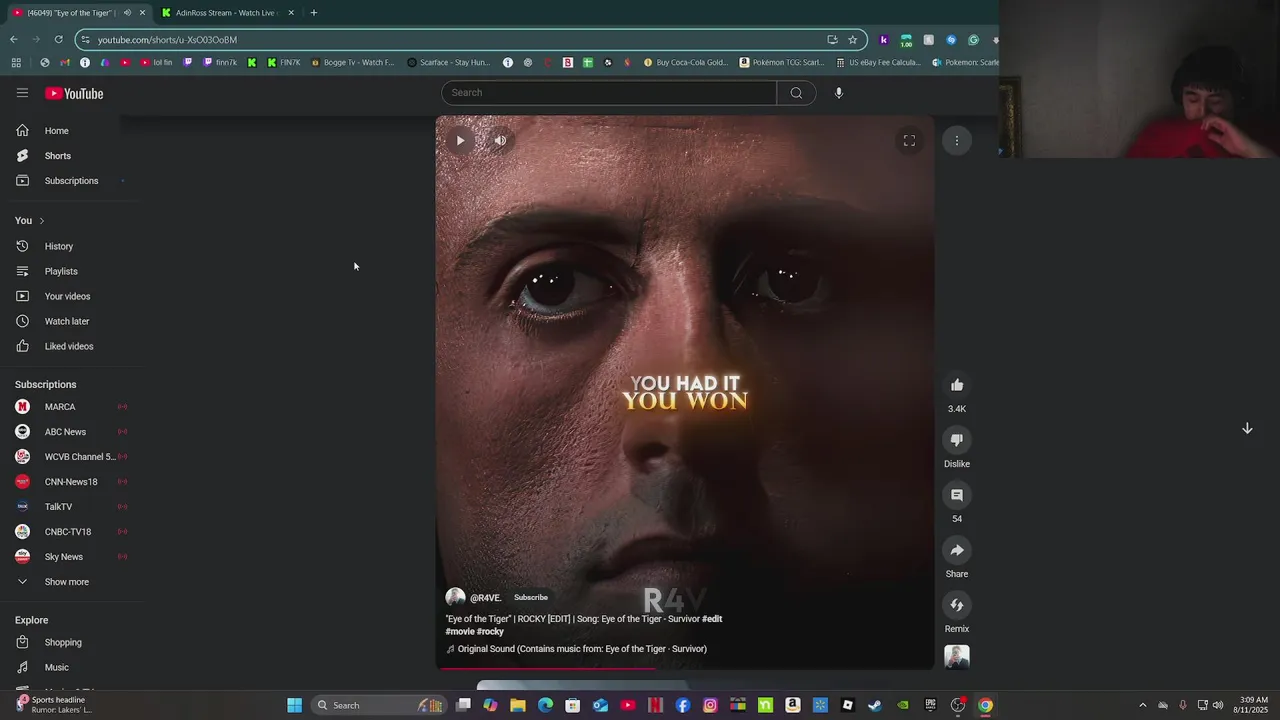Screen dimensions: 1280x720
Task: Go back in browser history
Action: click(x=13, y=40)
